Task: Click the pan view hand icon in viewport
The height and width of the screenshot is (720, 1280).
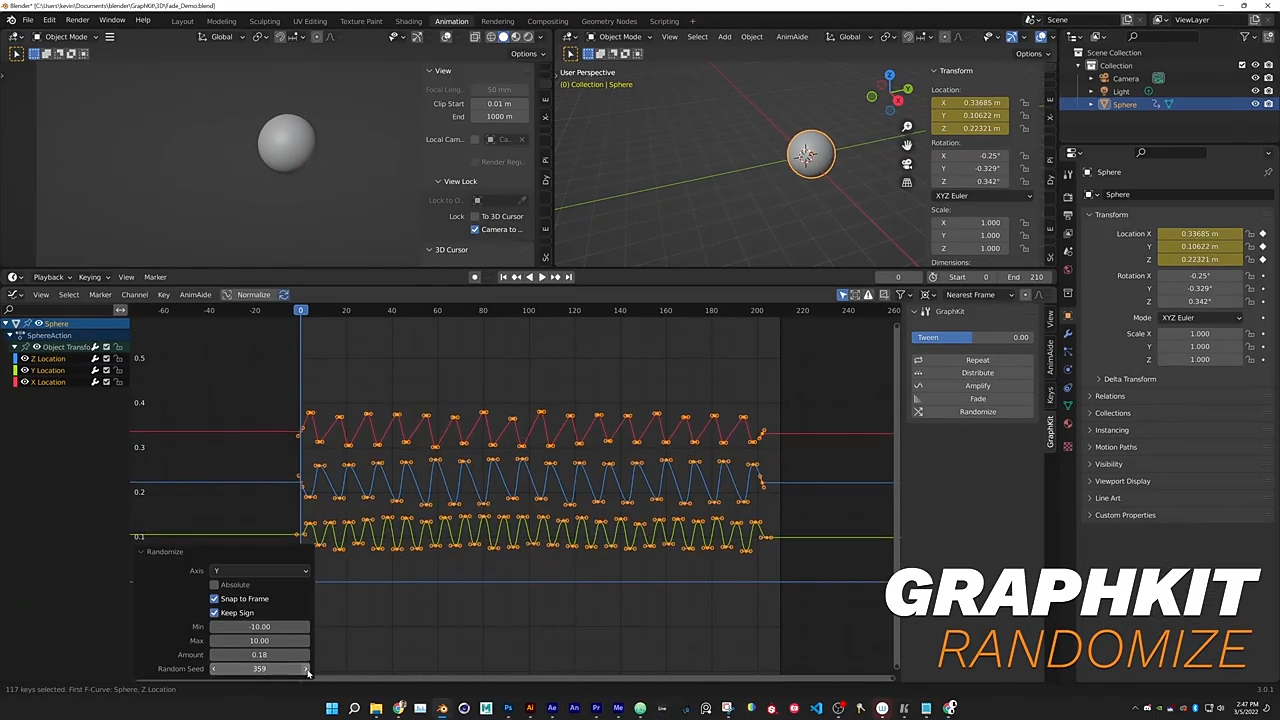Action: pos(907,145)
